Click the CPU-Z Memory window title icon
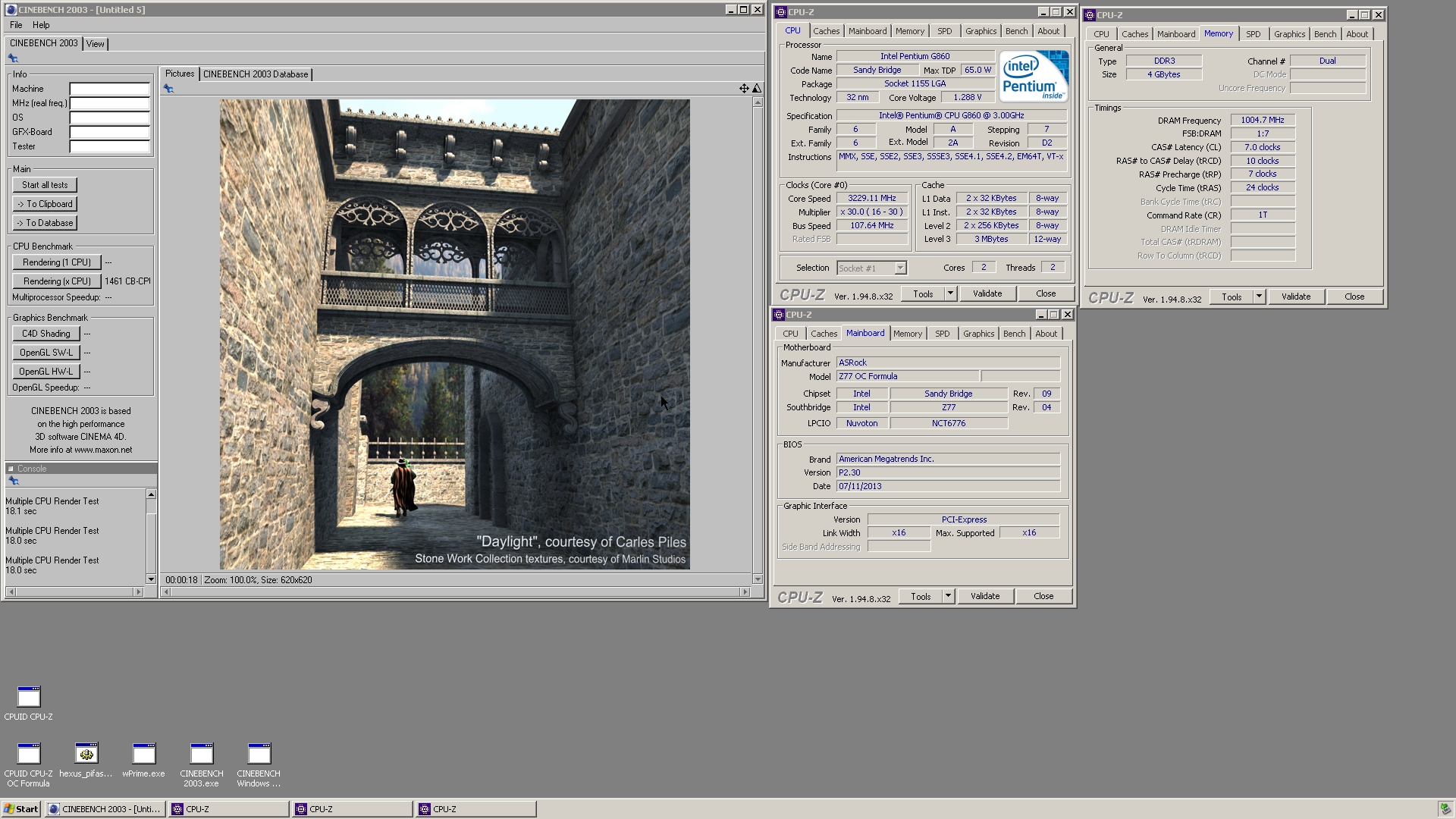 1090,15
